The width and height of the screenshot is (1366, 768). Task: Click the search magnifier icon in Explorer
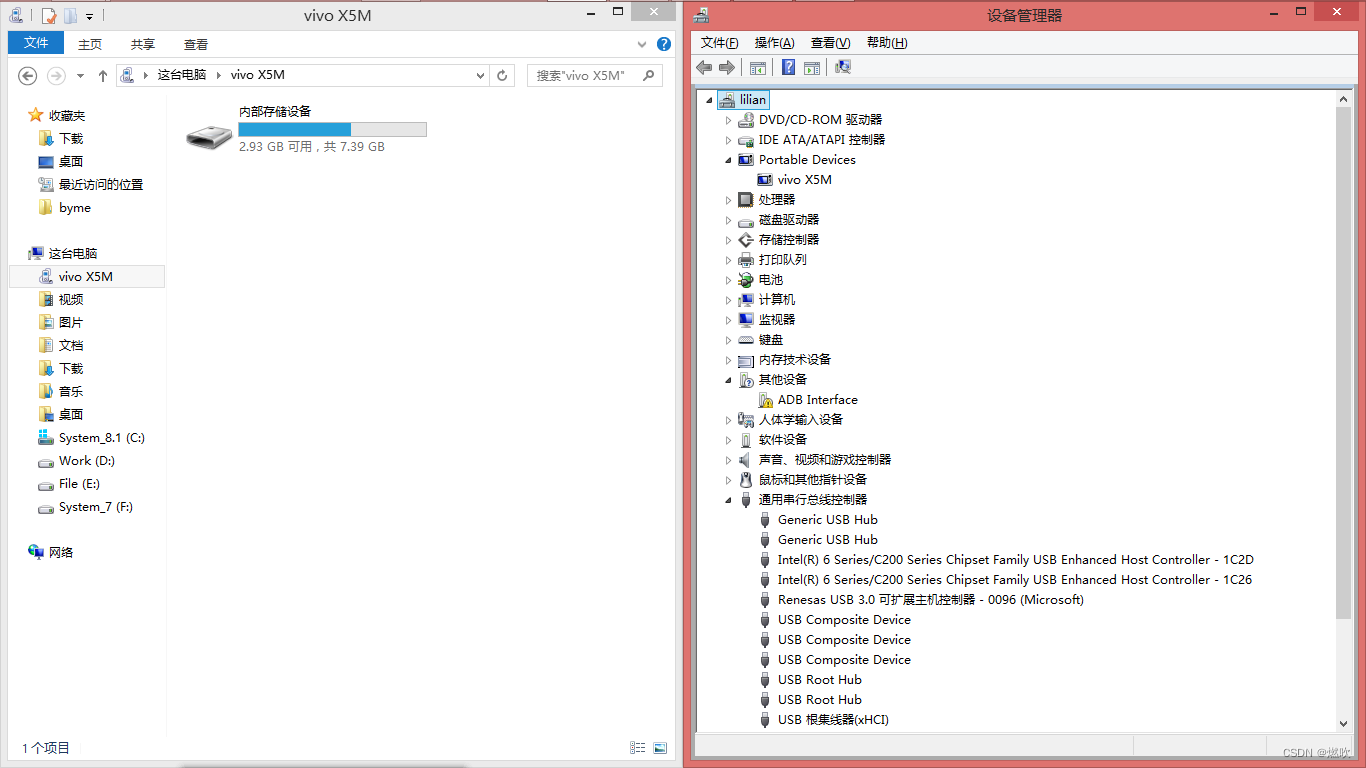(648, 75)
